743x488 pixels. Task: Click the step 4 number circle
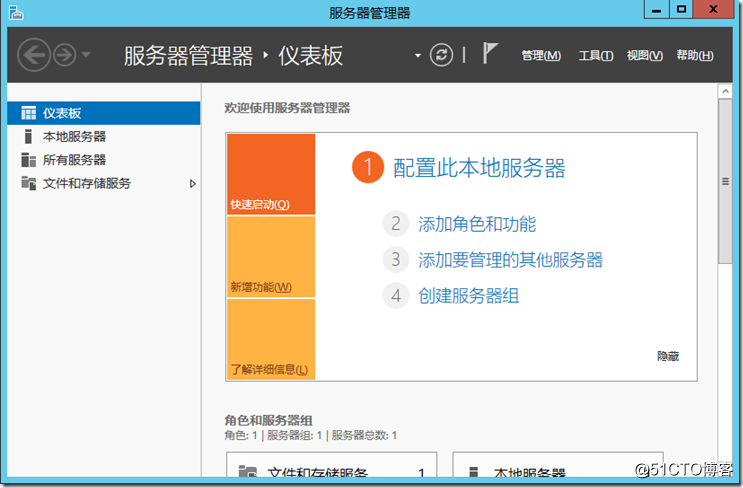[x=396, y=296]
